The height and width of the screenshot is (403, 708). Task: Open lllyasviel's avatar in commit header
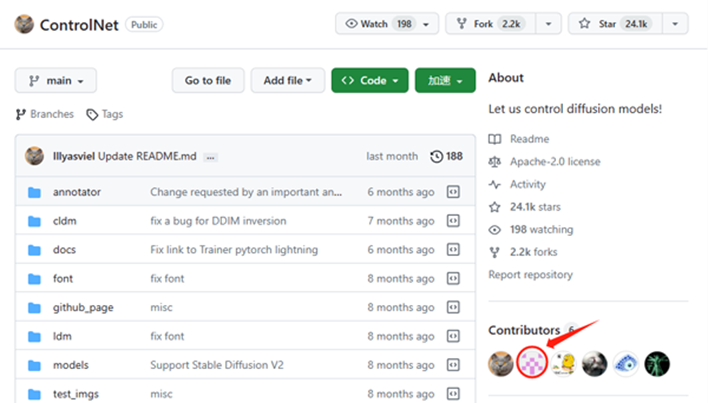pos(36,157)
